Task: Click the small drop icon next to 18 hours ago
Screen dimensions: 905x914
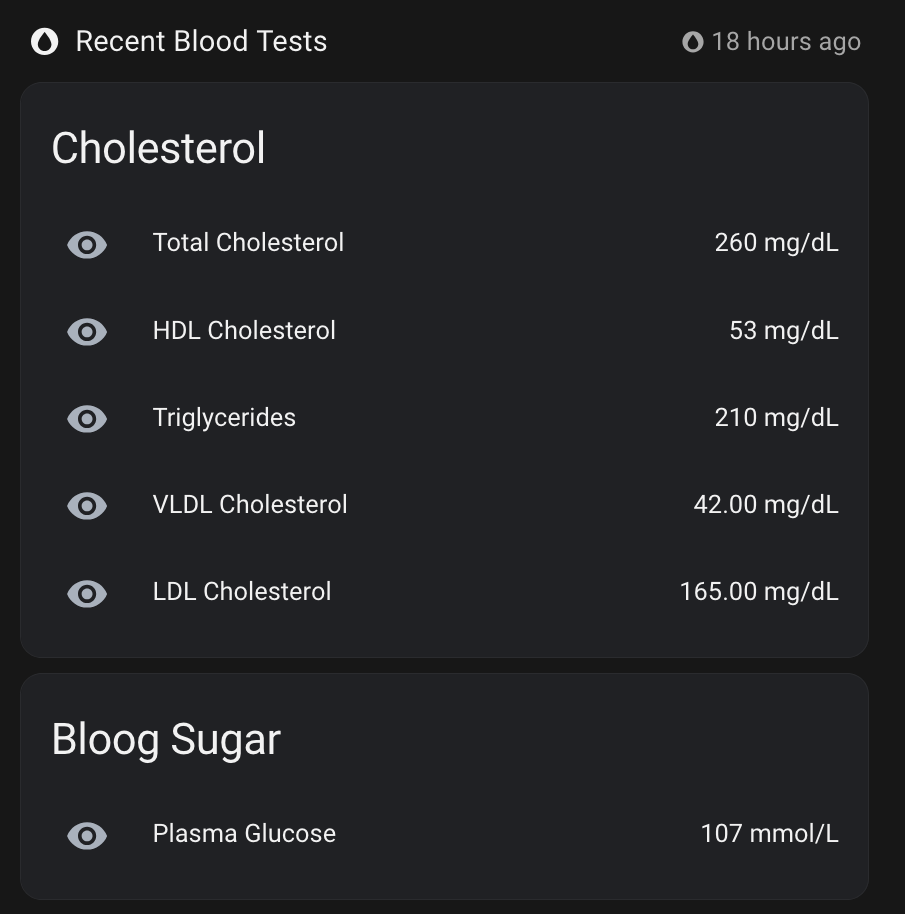Action: (692, 42)
